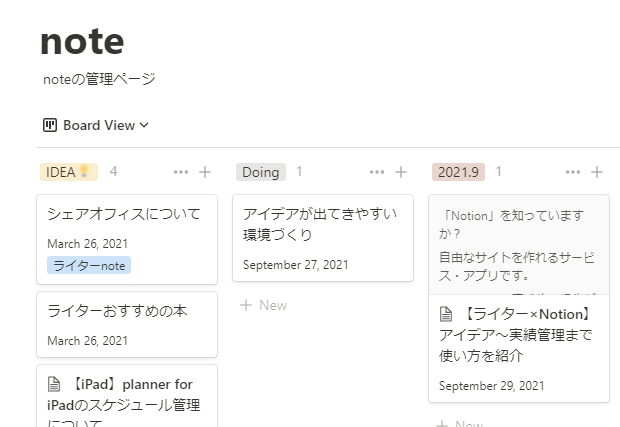Click the noteの管理ページ description text
The height and width of the screenshot is (427, 620).
[99, 79]
